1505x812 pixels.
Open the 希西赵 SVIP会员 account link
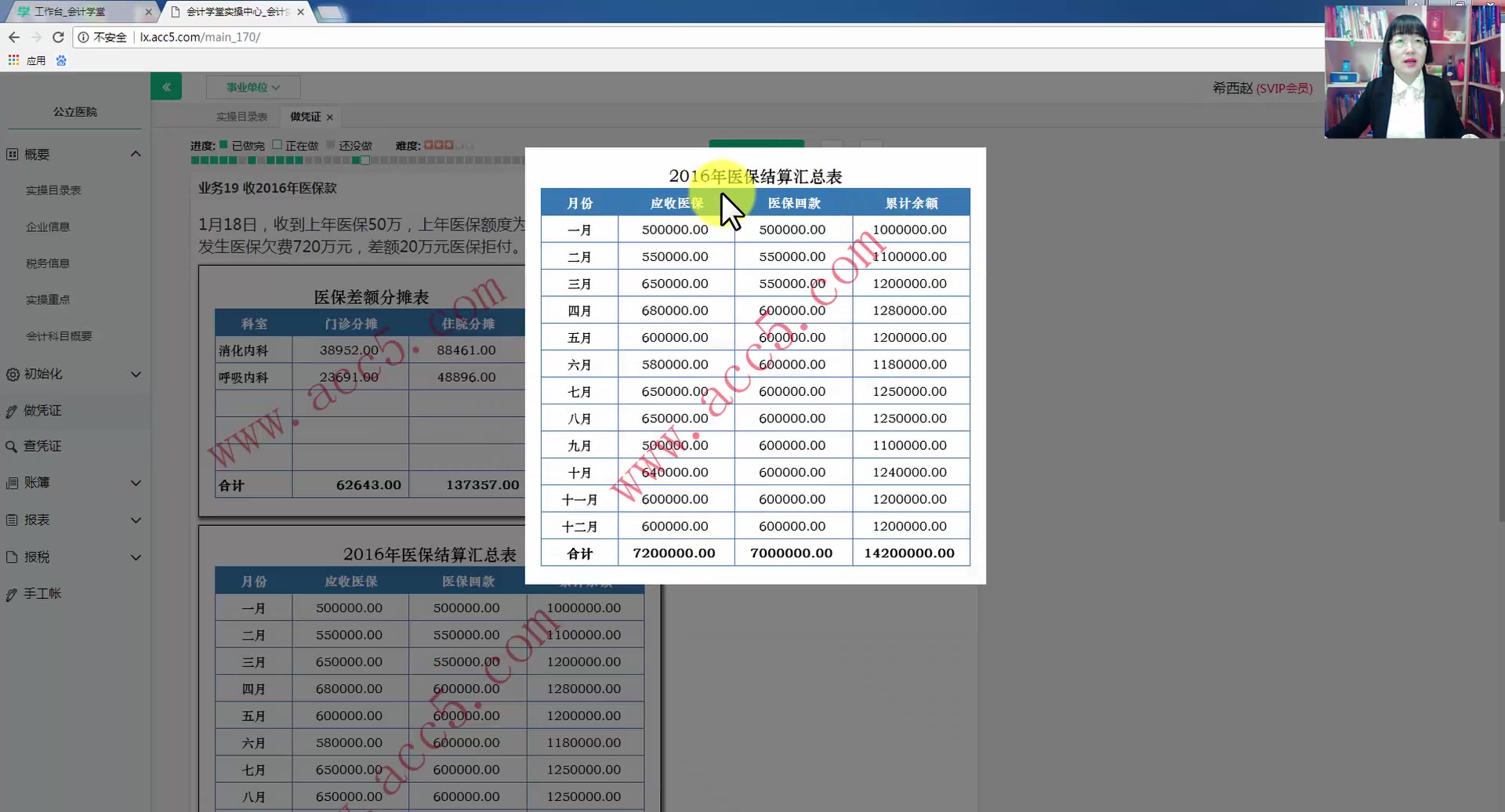[x=1262, y=88]
